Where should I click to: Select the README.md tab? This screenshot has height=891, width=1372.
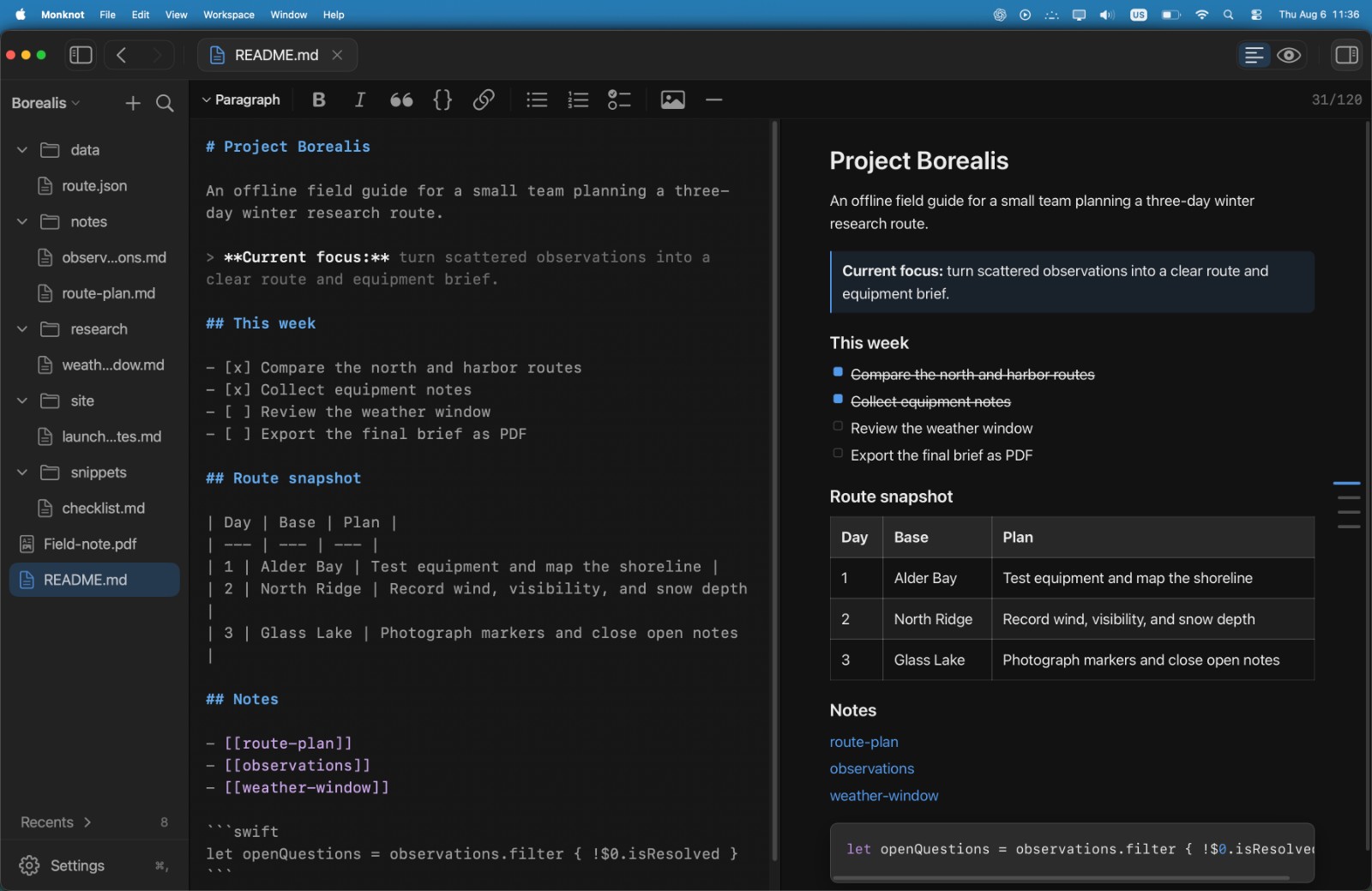point(277,55)
